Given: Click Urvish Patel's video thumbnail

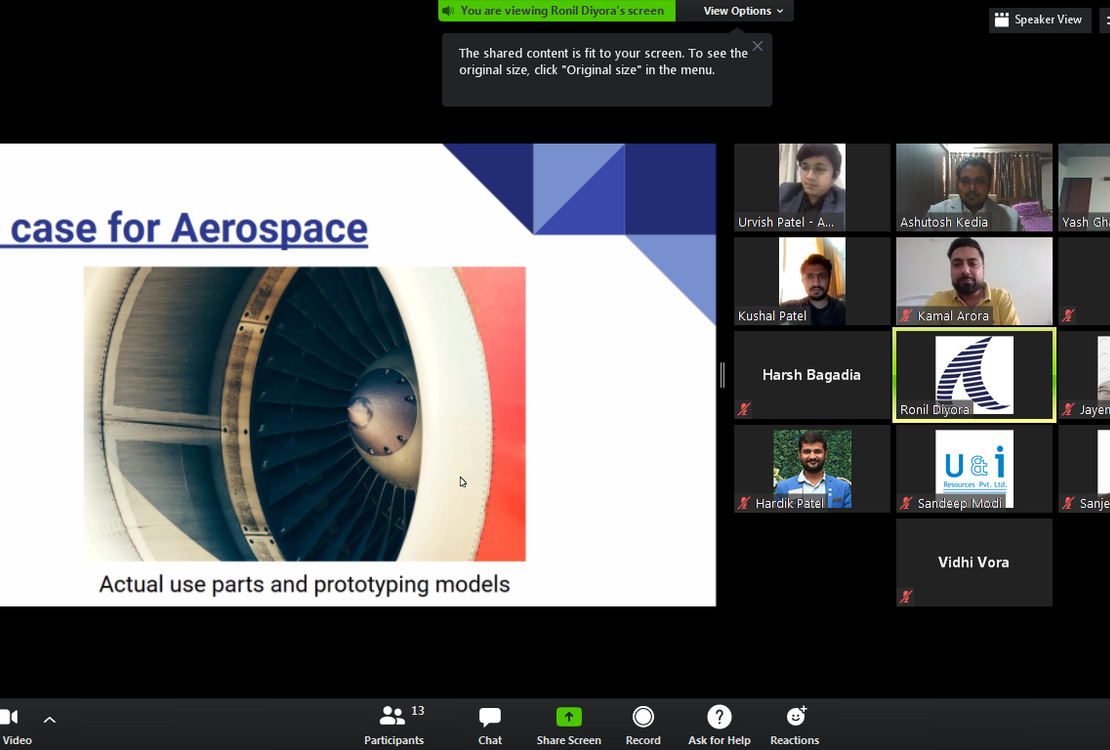Looking at the screenshot, I should click(812, 187).
